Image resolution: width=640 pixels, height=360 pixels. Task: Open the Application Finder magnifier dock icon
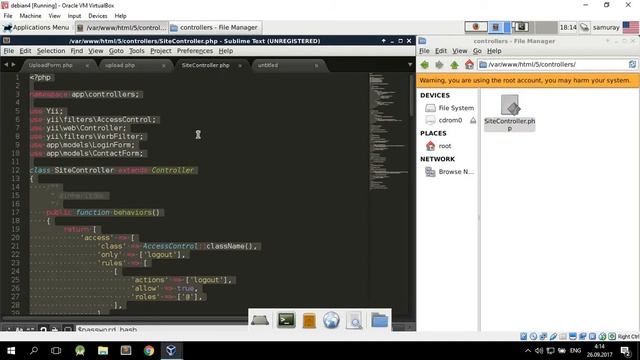pyautogui.click(x=354, y=321)
